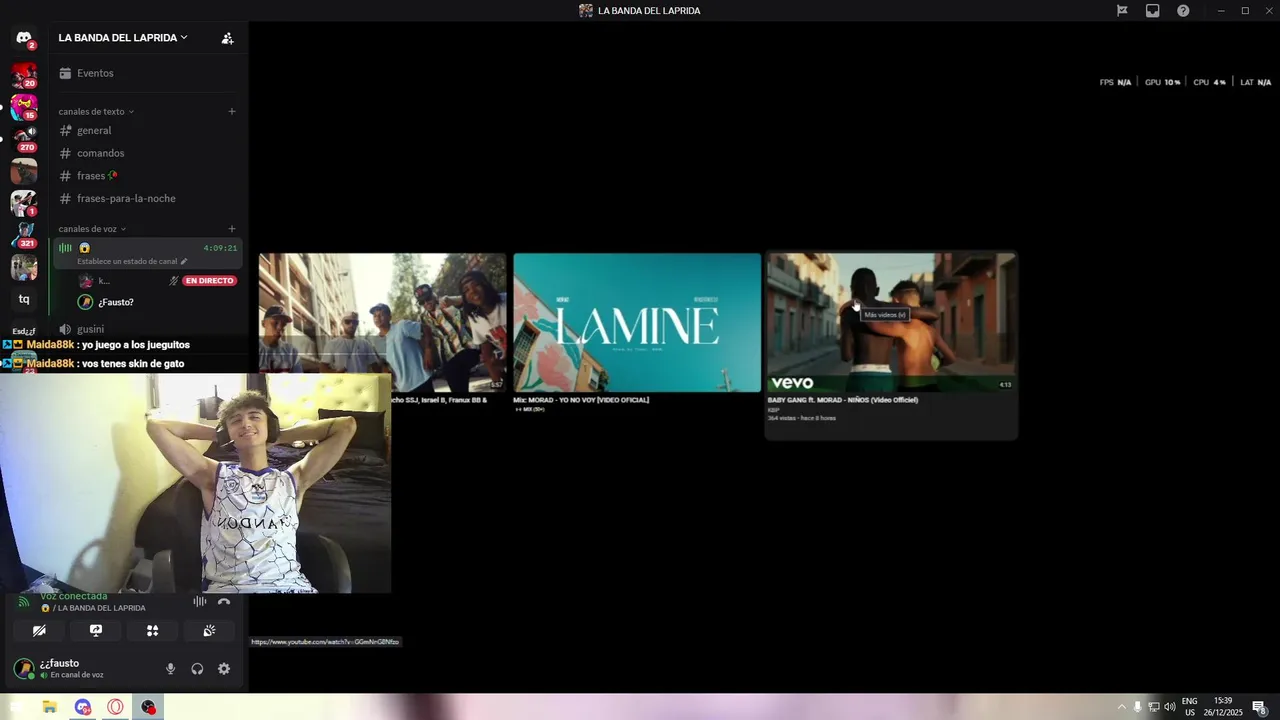Click 'Voz conectada' connection status
This screenshot has height=720, width=1280.
pyautogui.click(x=73, y=597)
